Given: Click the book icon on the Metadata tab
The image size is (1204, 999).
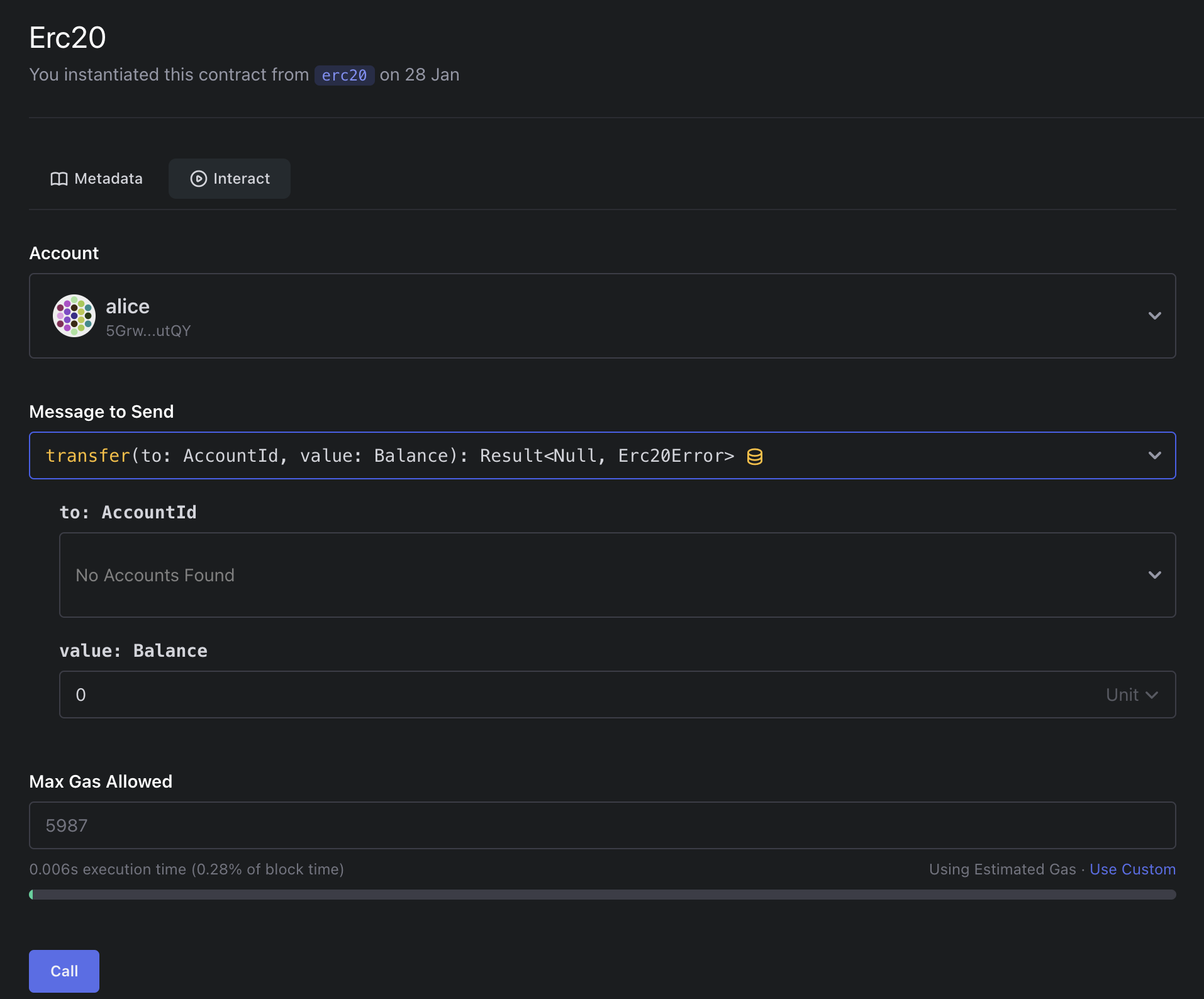Looking at the screenshot, I should (59, 179).
